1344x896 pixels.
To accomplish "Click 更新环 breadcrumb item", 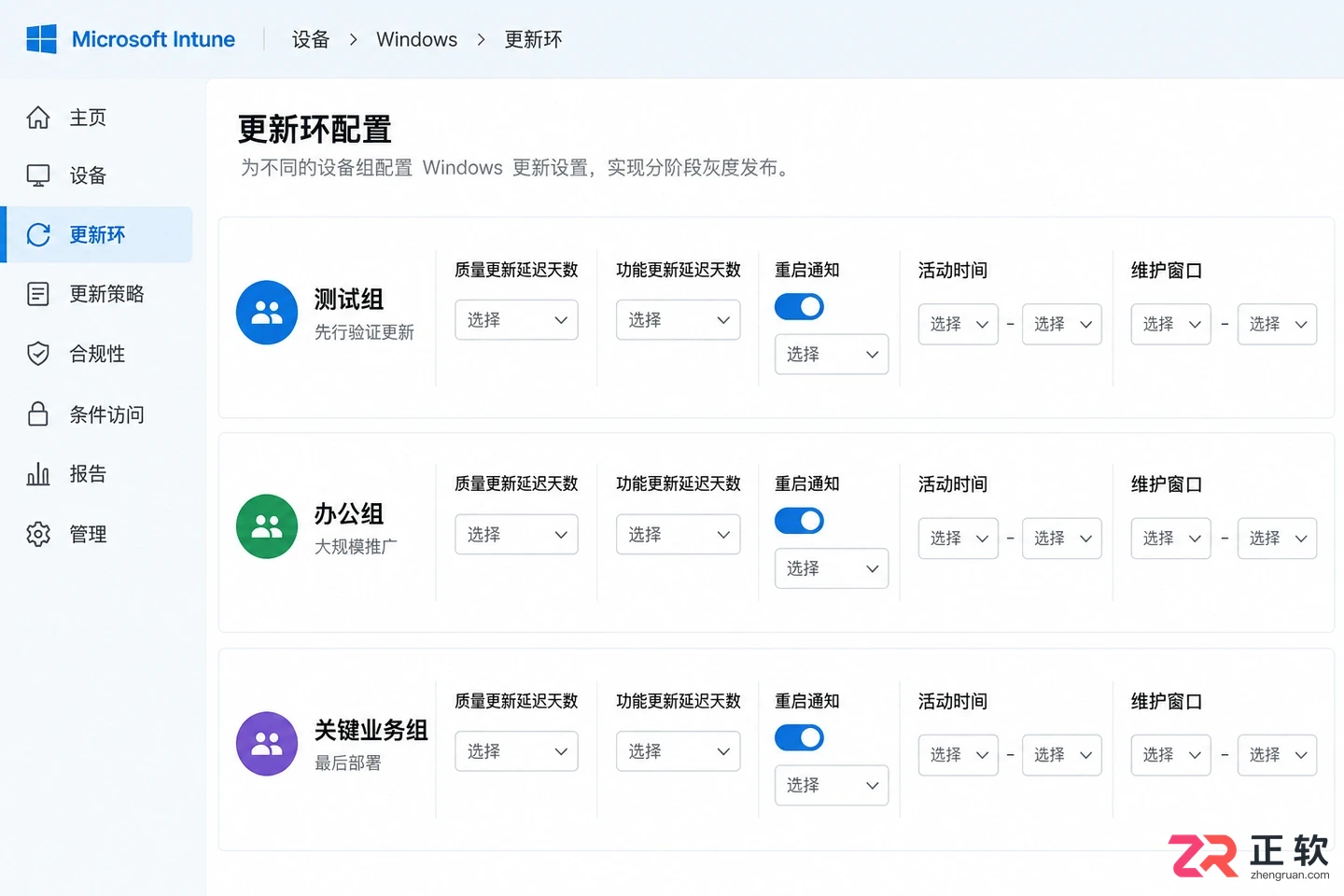I will tap(533, 39).
